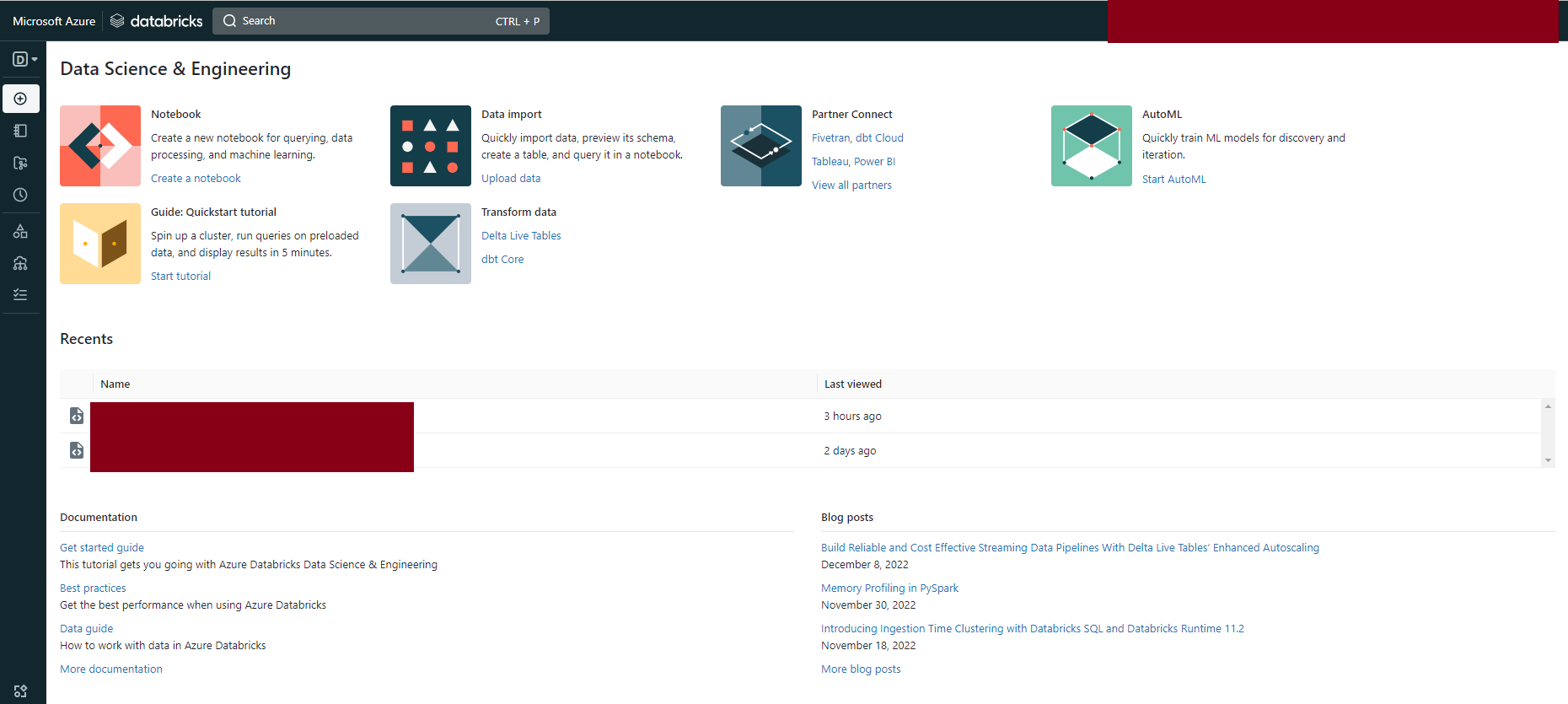This screenshot has width=1568, height=704.
Task: Click the '2 days ago' cell
Action: pyautogui.click(x=850, y=451)
